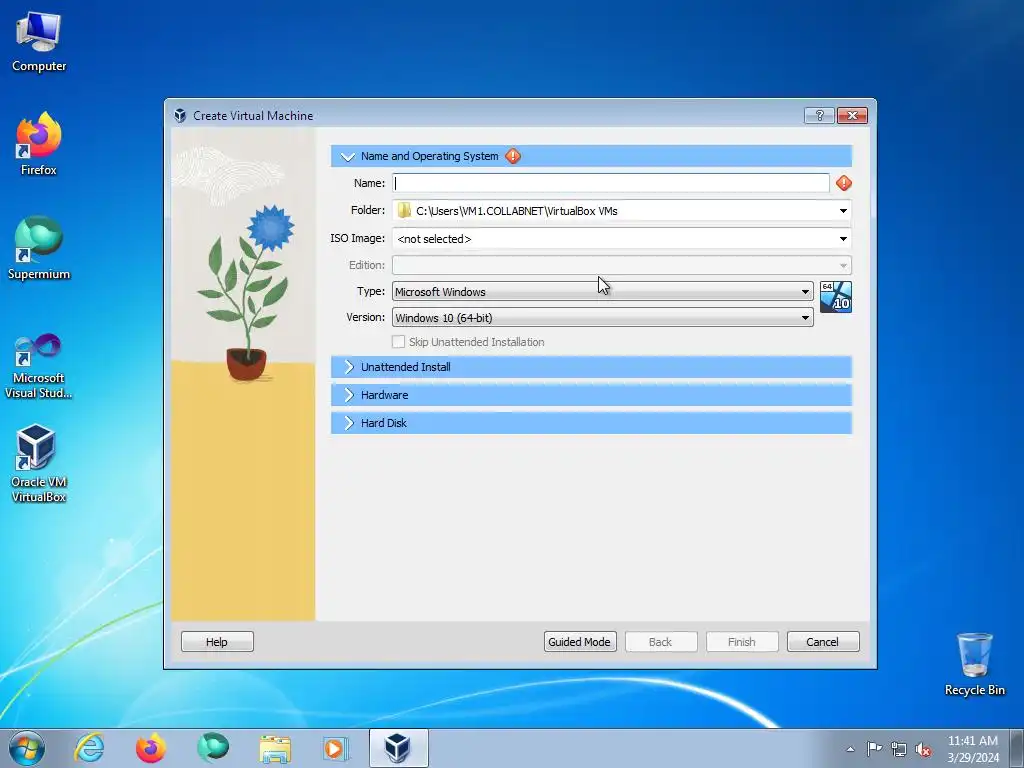The height and width of the screenshot is (768, 1024).
Task: Open the Computer desktop icon
Action: 39,41
